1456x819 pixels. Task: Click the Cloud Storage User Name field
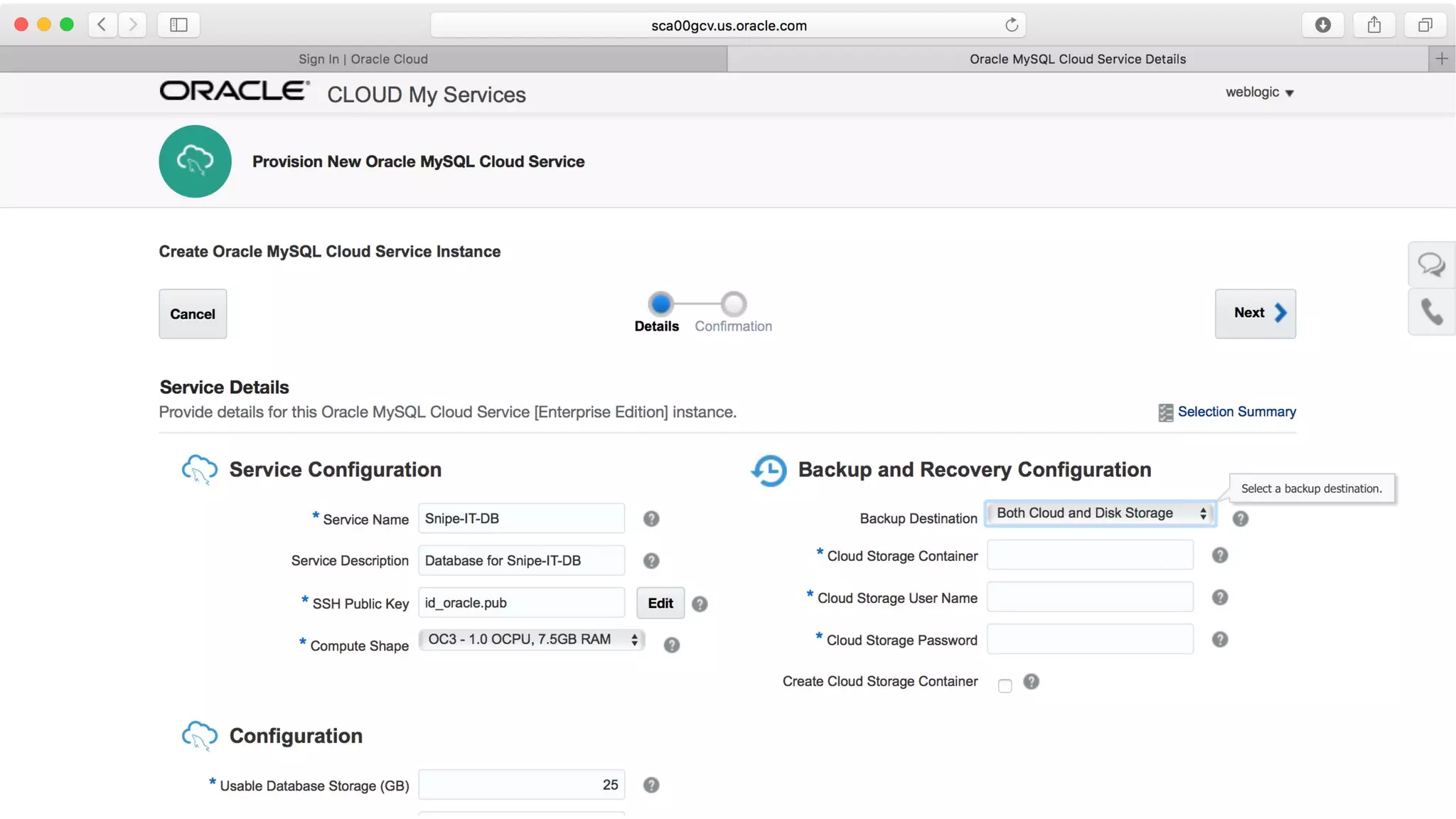tap(1089, 597)
